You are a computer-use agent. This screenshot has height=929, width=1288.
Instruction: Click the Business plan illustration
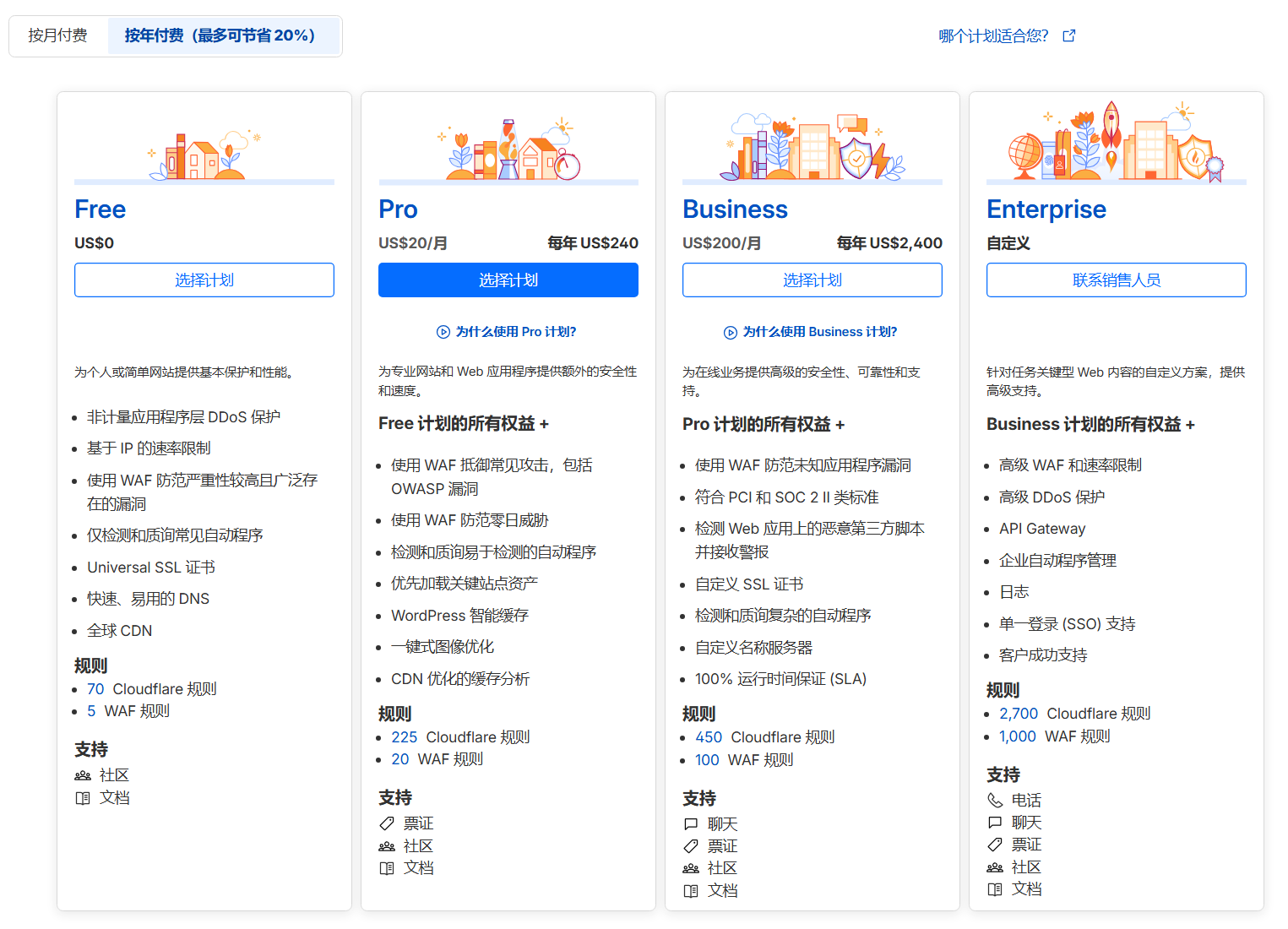tap(812, 147)
